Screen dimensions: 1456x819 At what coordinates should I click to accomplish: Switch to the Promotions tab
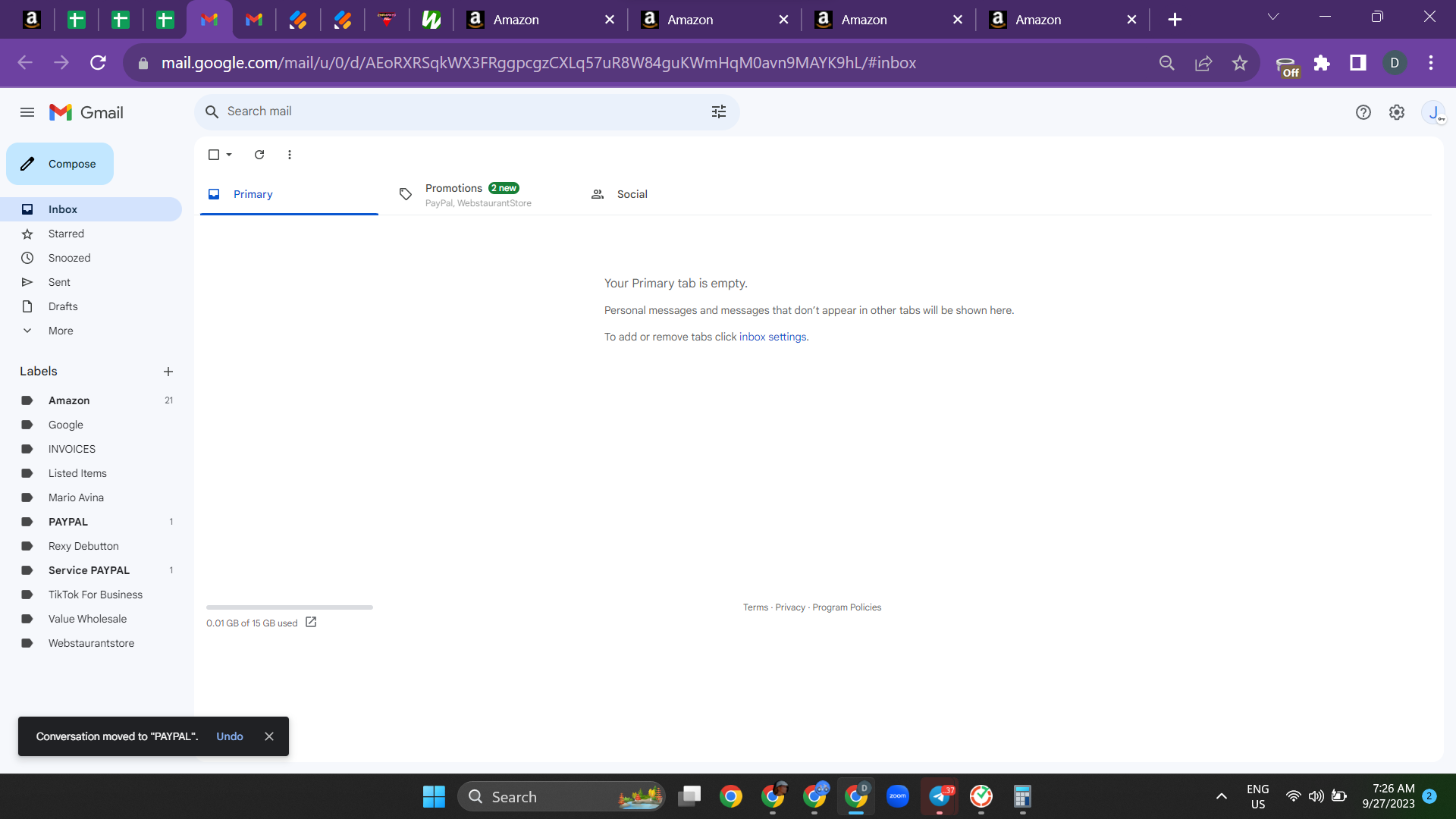pos(480,194)
